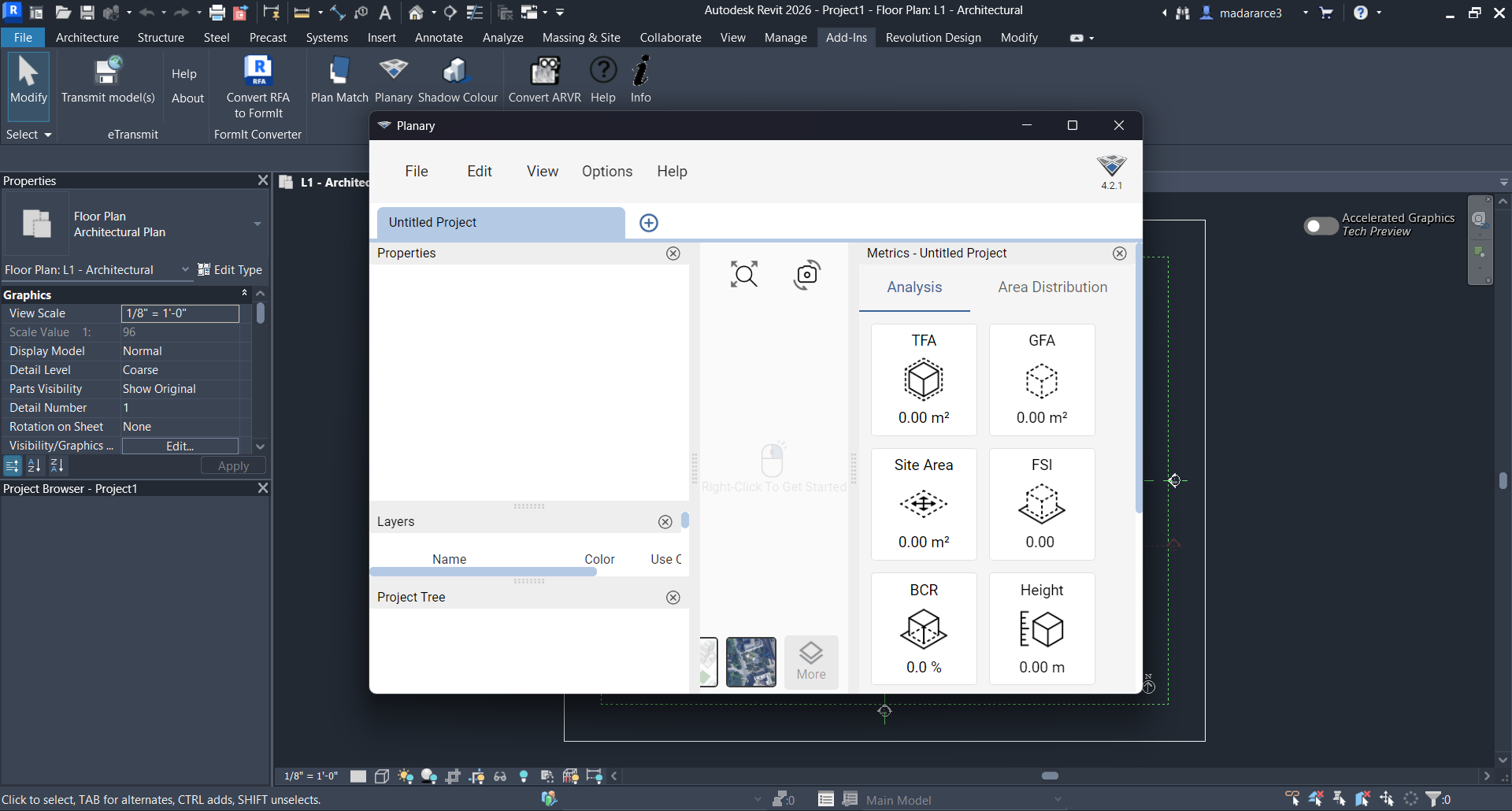Select the Modify arrow tool
1512x811 pixels.
coord(28,85)
